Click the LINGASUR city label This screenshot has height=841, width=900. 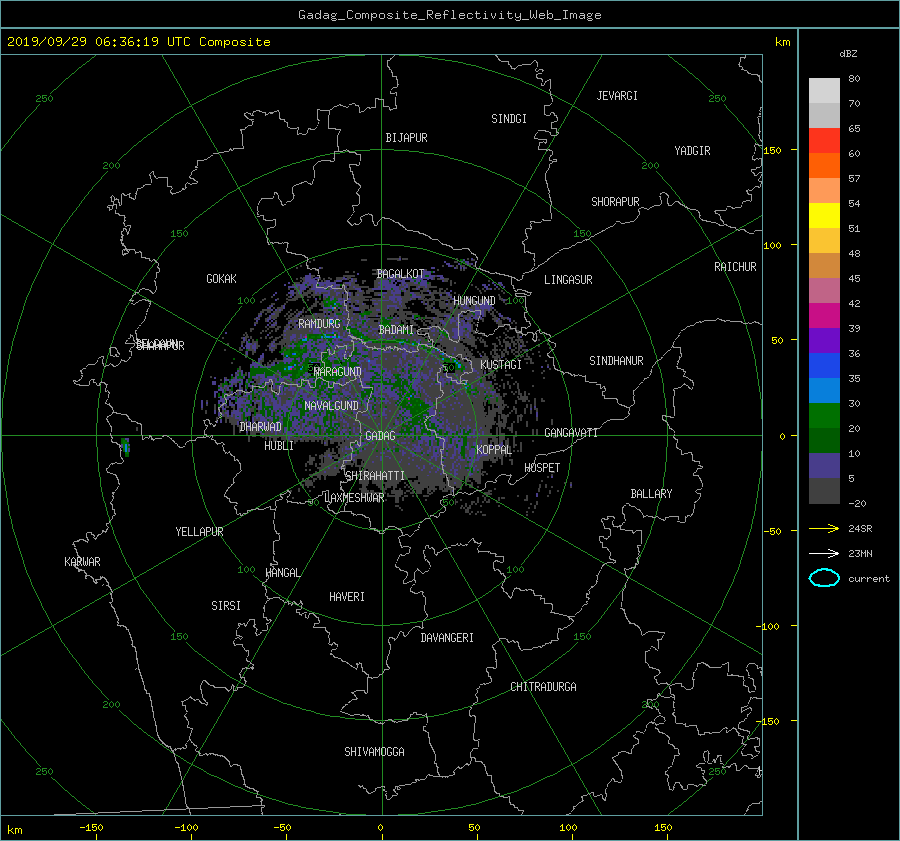click(568, 280)
